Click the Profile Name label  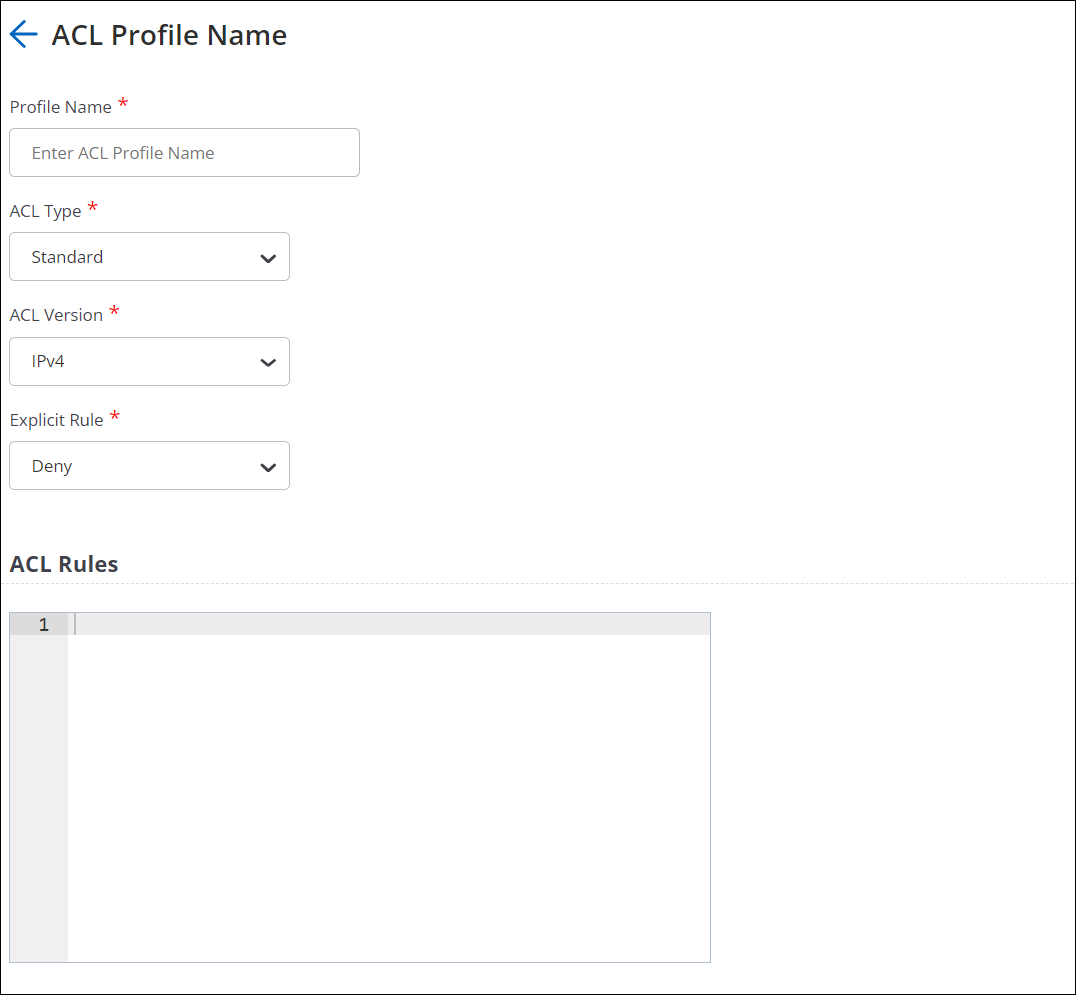point(60,107)
